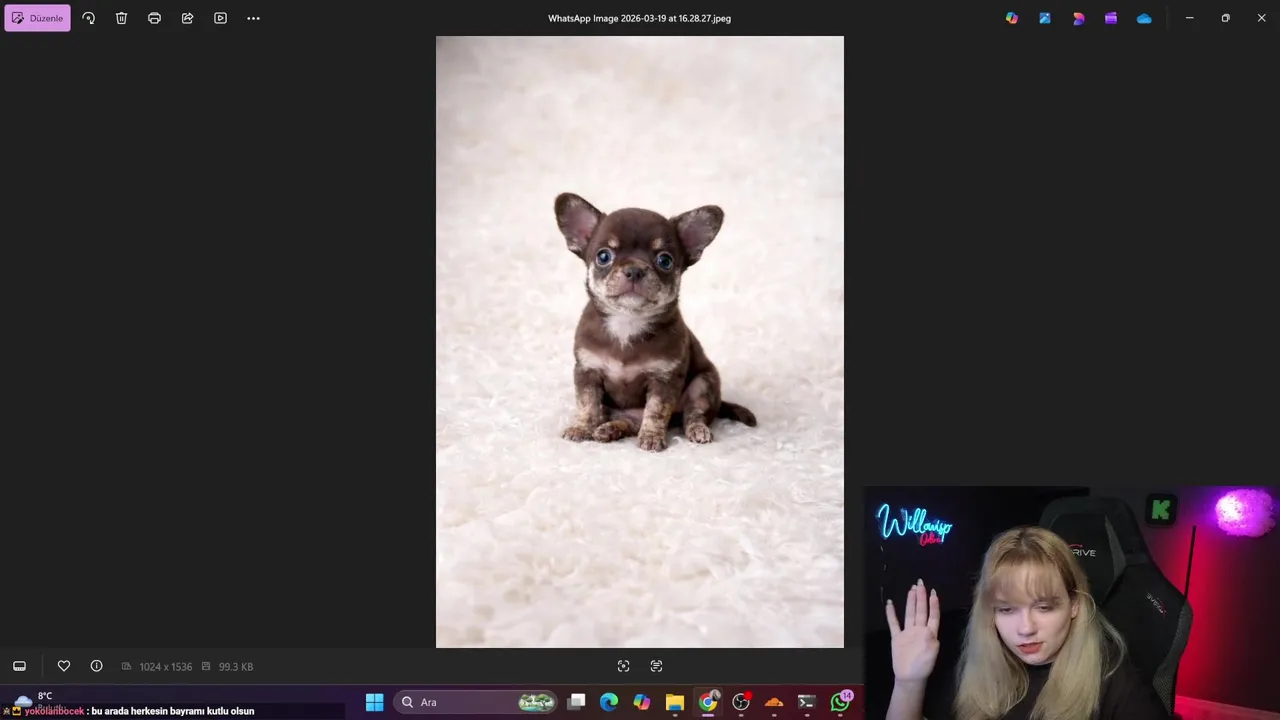
Task: Click the chihuahua puppy photo
Action: [x=640, y=342]
